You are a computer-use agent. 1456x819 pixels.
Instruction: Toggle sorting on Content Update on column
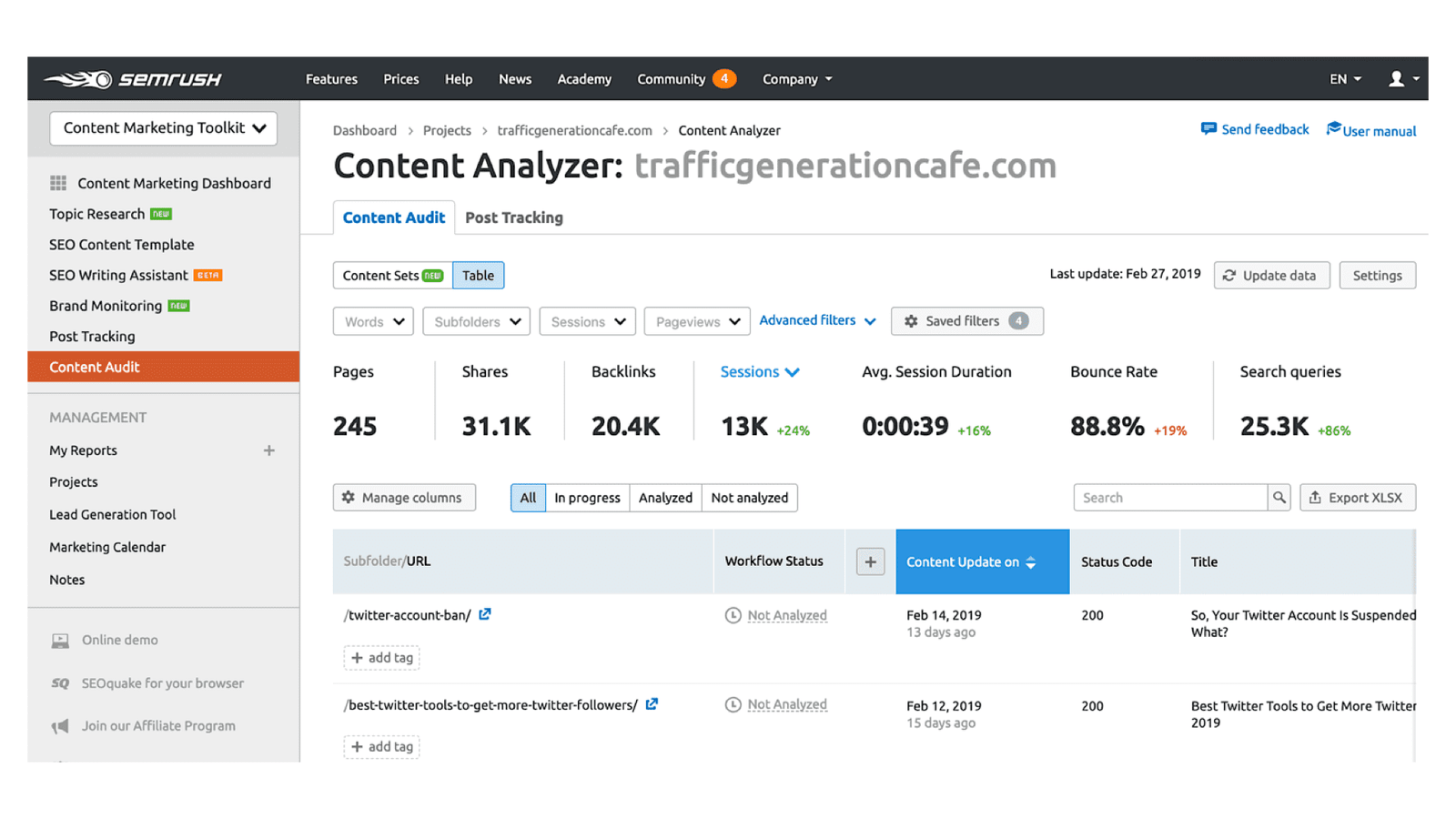1031,561
